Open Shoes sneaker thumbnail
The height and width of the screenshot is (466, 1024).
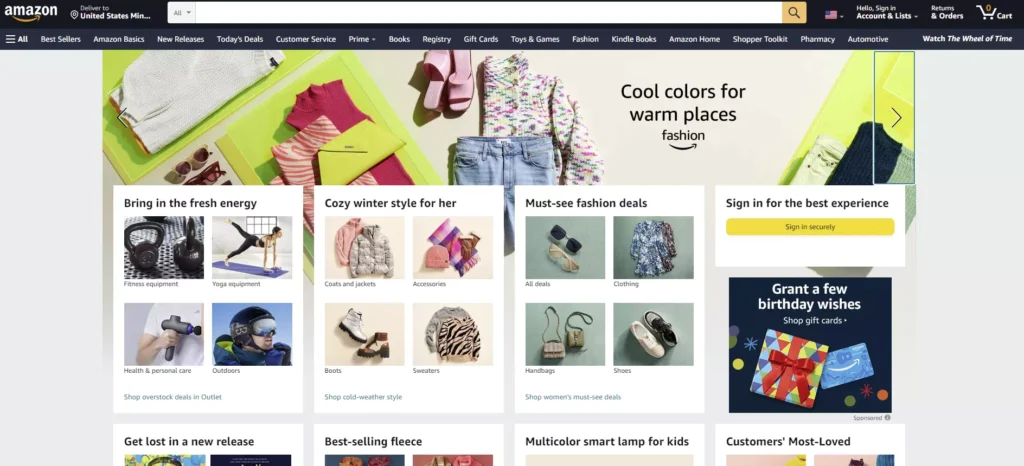point(653,334)
